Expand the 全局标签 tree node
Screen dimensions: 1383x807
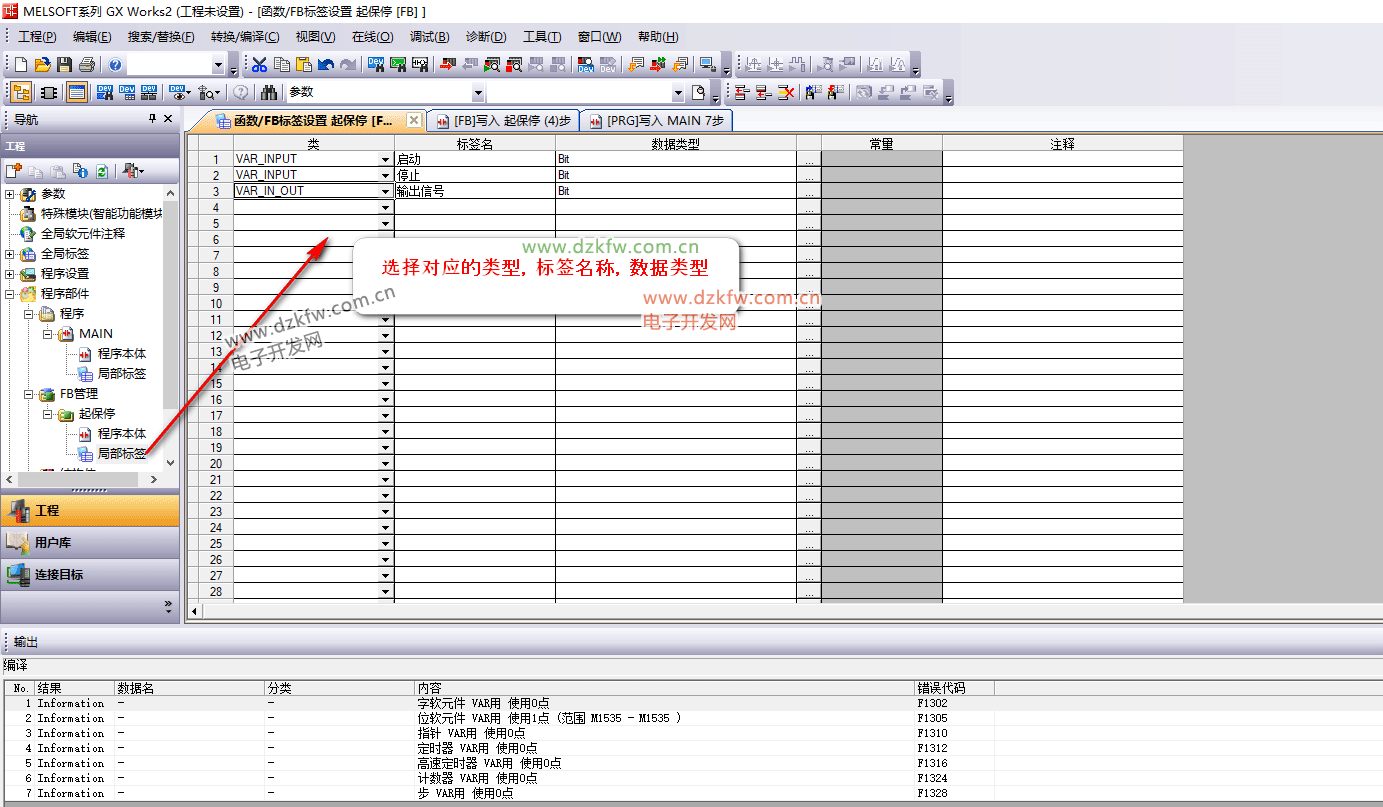point(10,254)
